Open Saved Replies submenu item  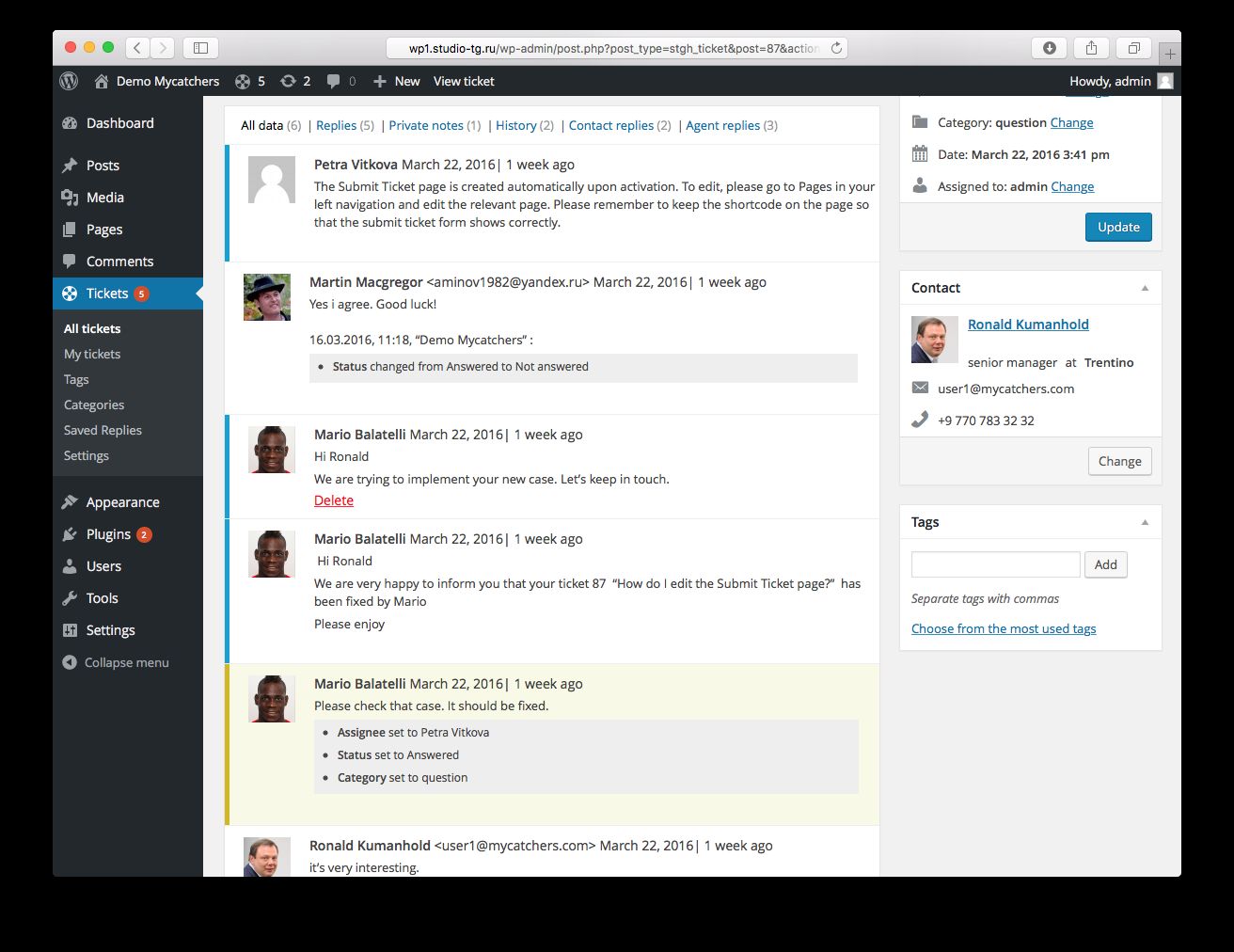tap(103, 430)
